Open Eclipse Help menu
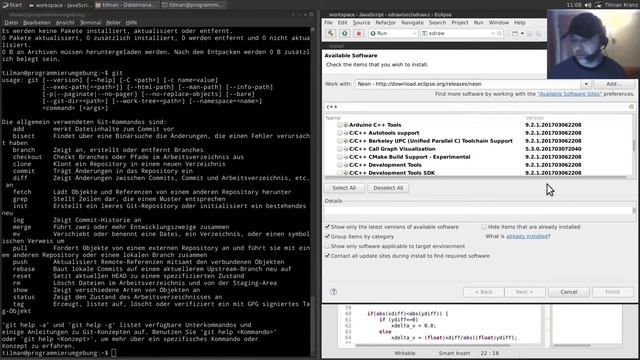Viewport: 640px width, 360px height. [520, 22]
